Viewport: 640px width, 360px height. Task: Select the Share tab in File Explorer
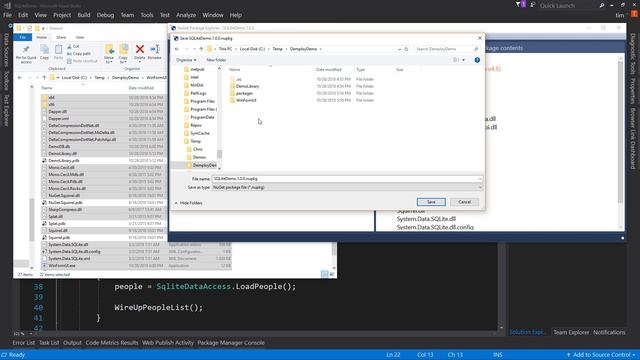(x=61, y=37)
